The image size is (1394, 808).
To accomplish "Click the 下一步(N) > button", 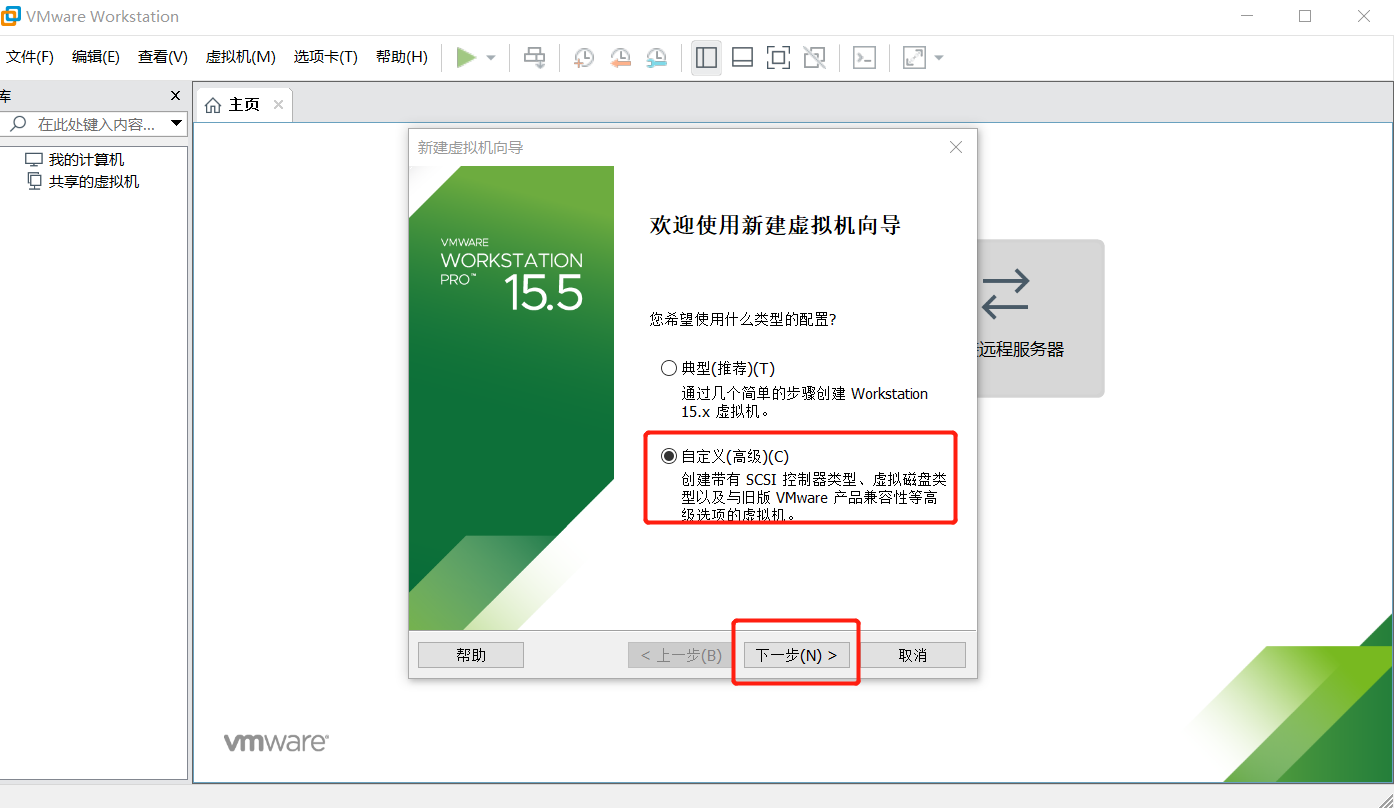I will pyautogui.click(x=797, y=655).
